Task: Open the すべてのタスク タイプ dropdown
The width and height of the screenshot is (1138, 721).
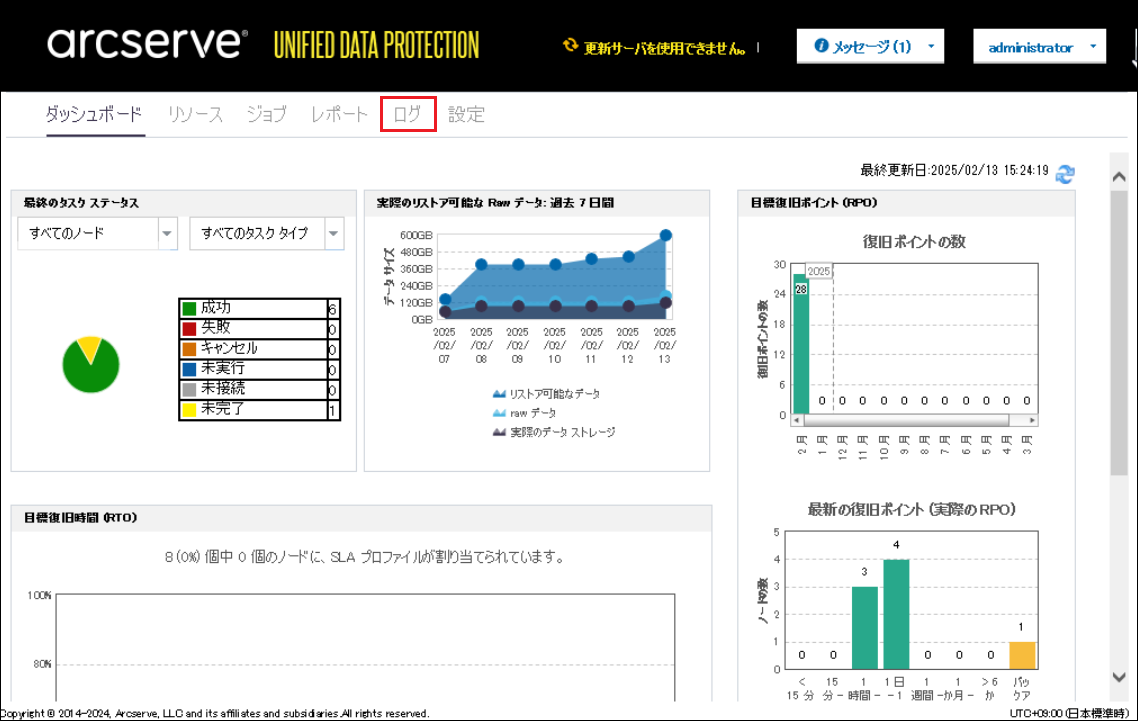Action: click(334, 233)
